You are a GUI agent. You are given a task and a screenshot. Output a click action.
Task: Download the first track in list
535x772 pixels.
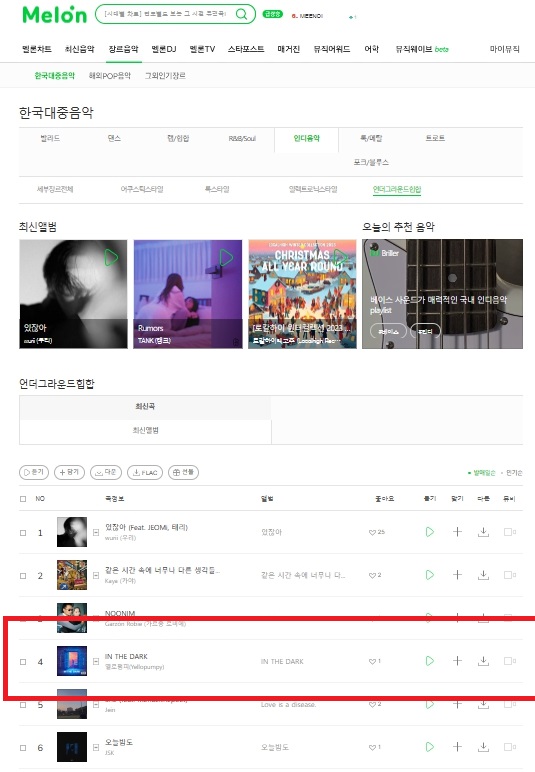click(x=483, y=532)
